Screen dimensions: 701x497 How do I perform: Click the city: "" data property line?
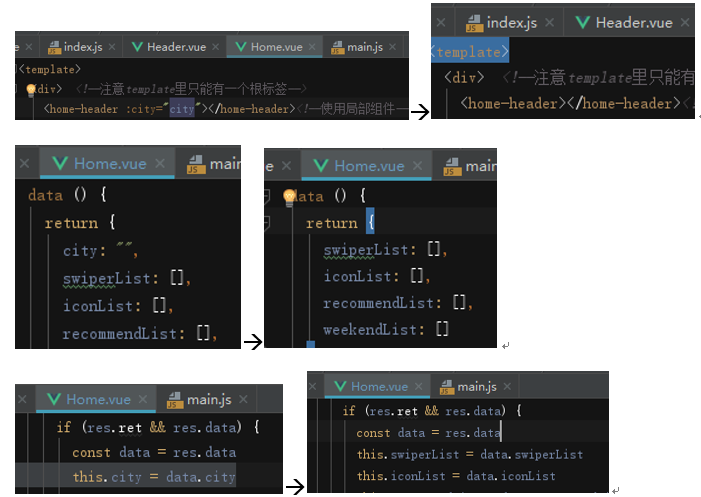pos(101,250)
